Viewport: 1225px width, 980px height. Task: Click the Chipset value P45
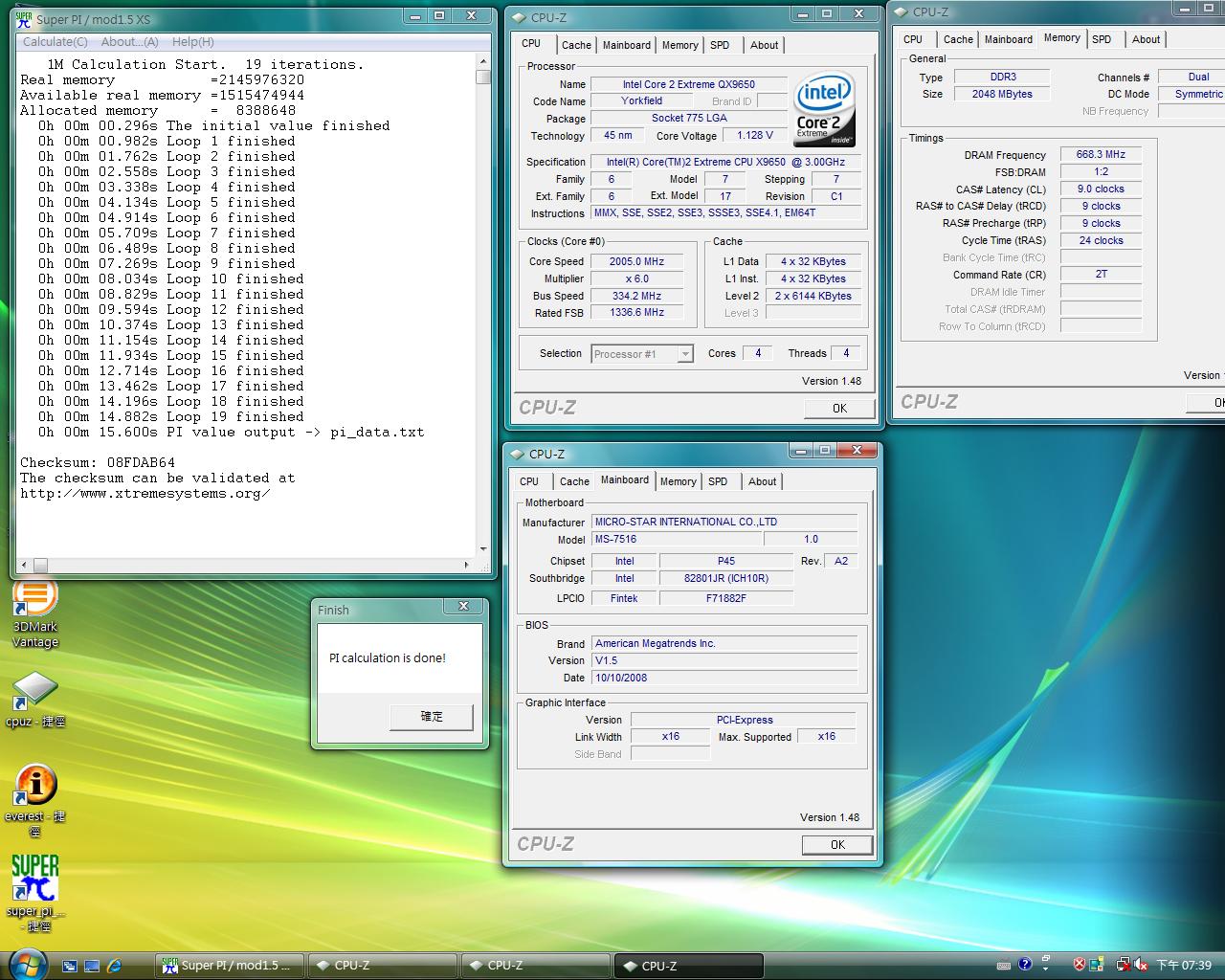coord(726,561)
